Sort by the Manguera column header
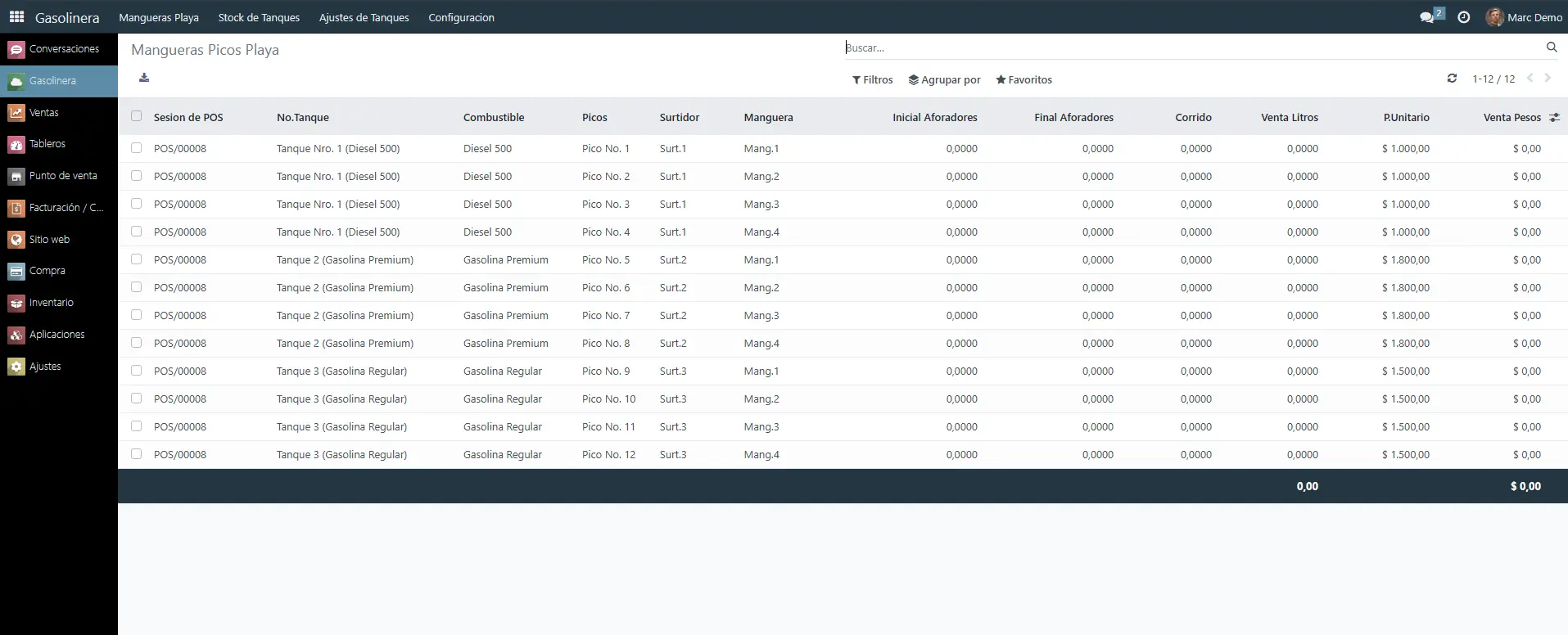 click(x=768, y=117)
